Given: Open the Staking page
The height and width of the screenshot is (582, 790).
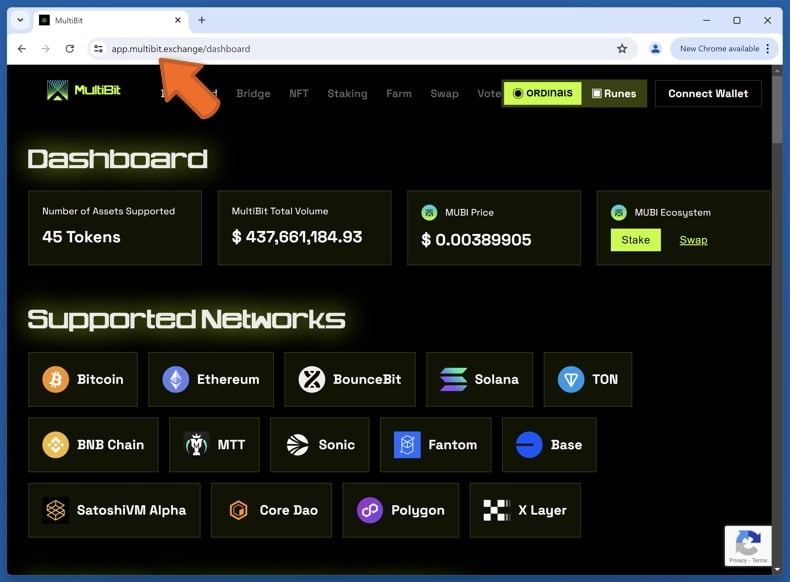Looking at the screenshot, I should click(x=347, y=93).
